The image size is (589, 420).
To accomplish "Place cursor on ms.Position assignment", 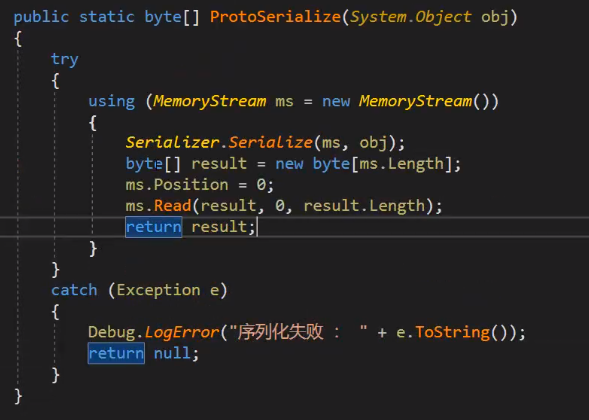I will (x=199, y=185).
